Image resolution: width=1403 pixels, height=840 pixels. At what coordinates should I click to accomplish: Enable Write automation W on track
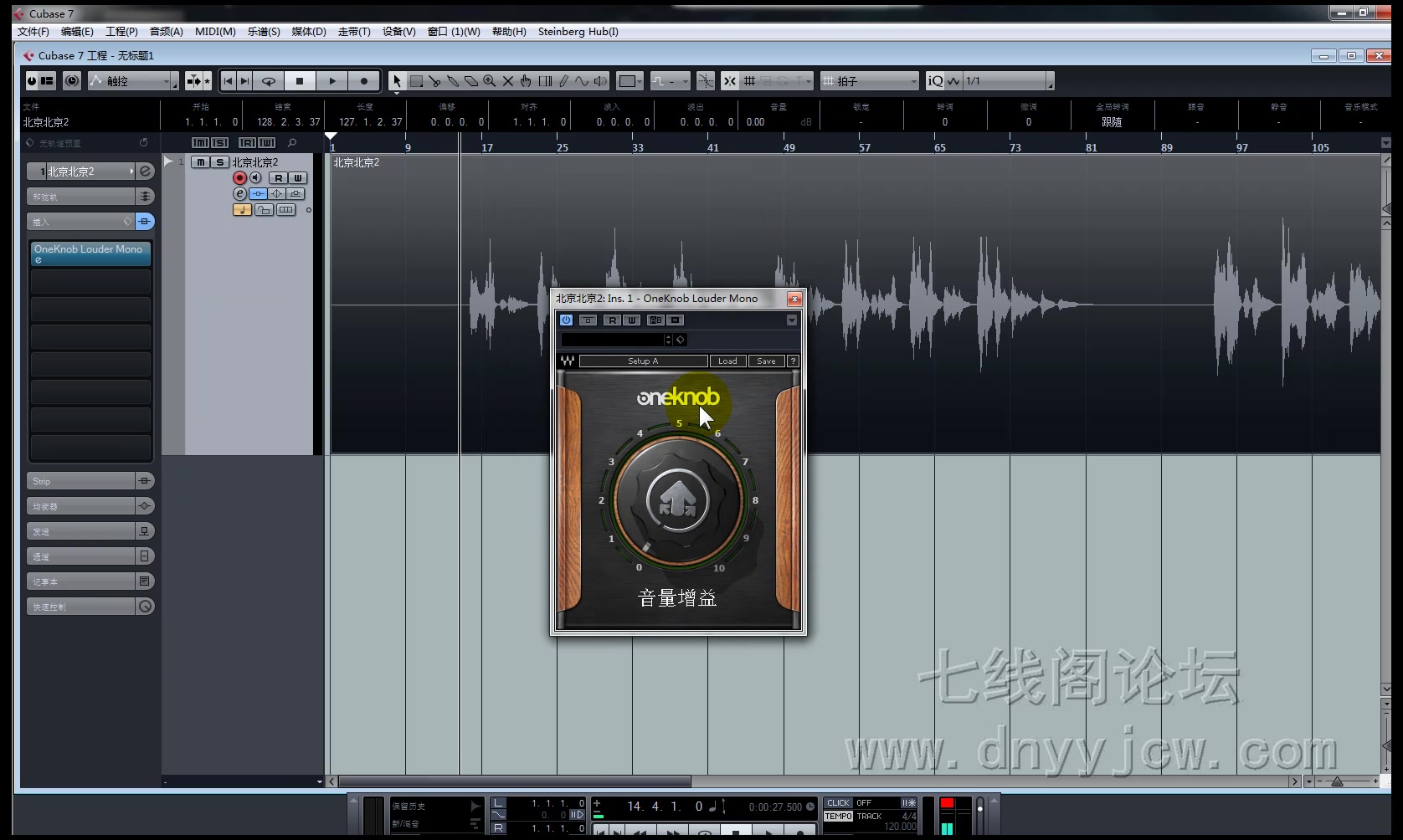tap(298, 178)
